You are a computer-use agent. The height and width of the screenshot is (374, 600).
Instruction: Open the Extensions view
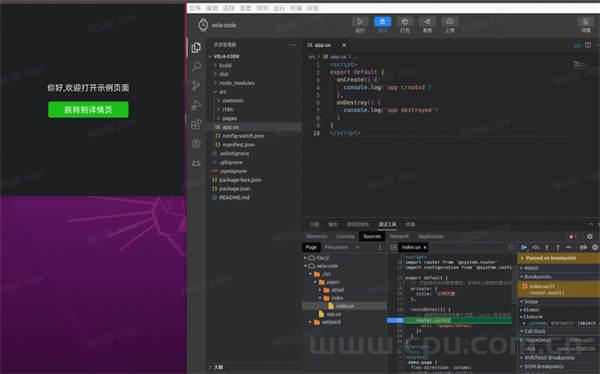196,124
